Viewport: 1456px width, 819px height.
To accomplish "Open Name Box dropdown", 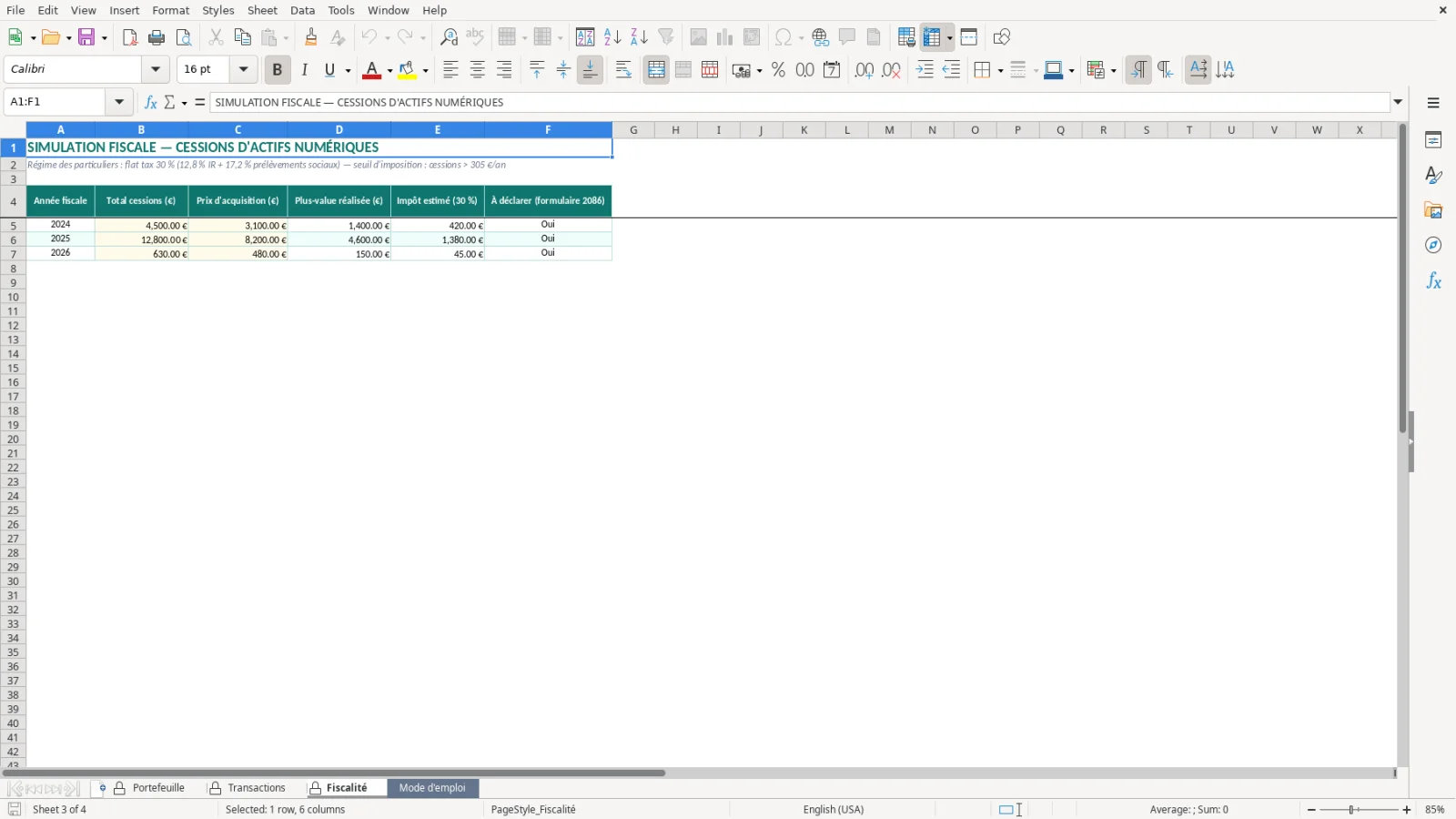I will pyautogui.click(x=119, y=102).
